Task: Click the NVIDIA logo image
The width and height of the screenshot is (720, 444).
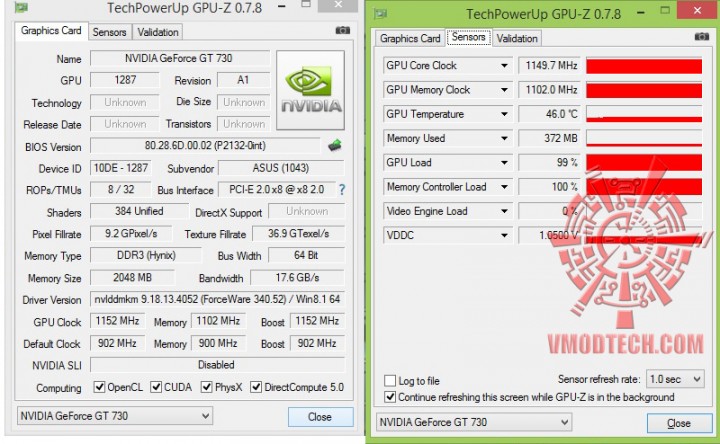Action: click(310, 90)
